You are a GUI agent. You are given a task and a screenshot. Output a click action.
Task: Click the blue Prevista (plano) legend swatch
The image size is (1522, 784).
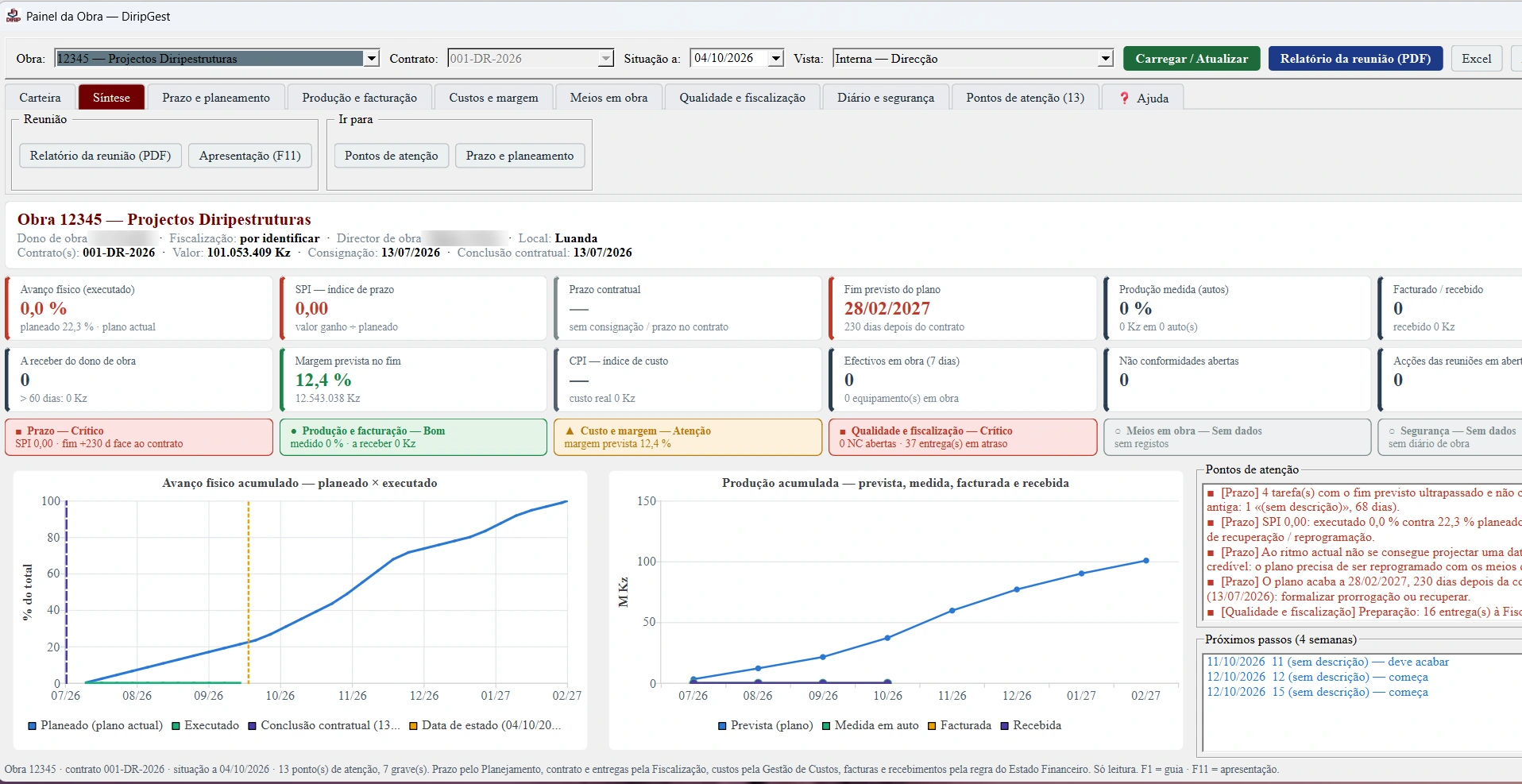[x=723, y=726]
